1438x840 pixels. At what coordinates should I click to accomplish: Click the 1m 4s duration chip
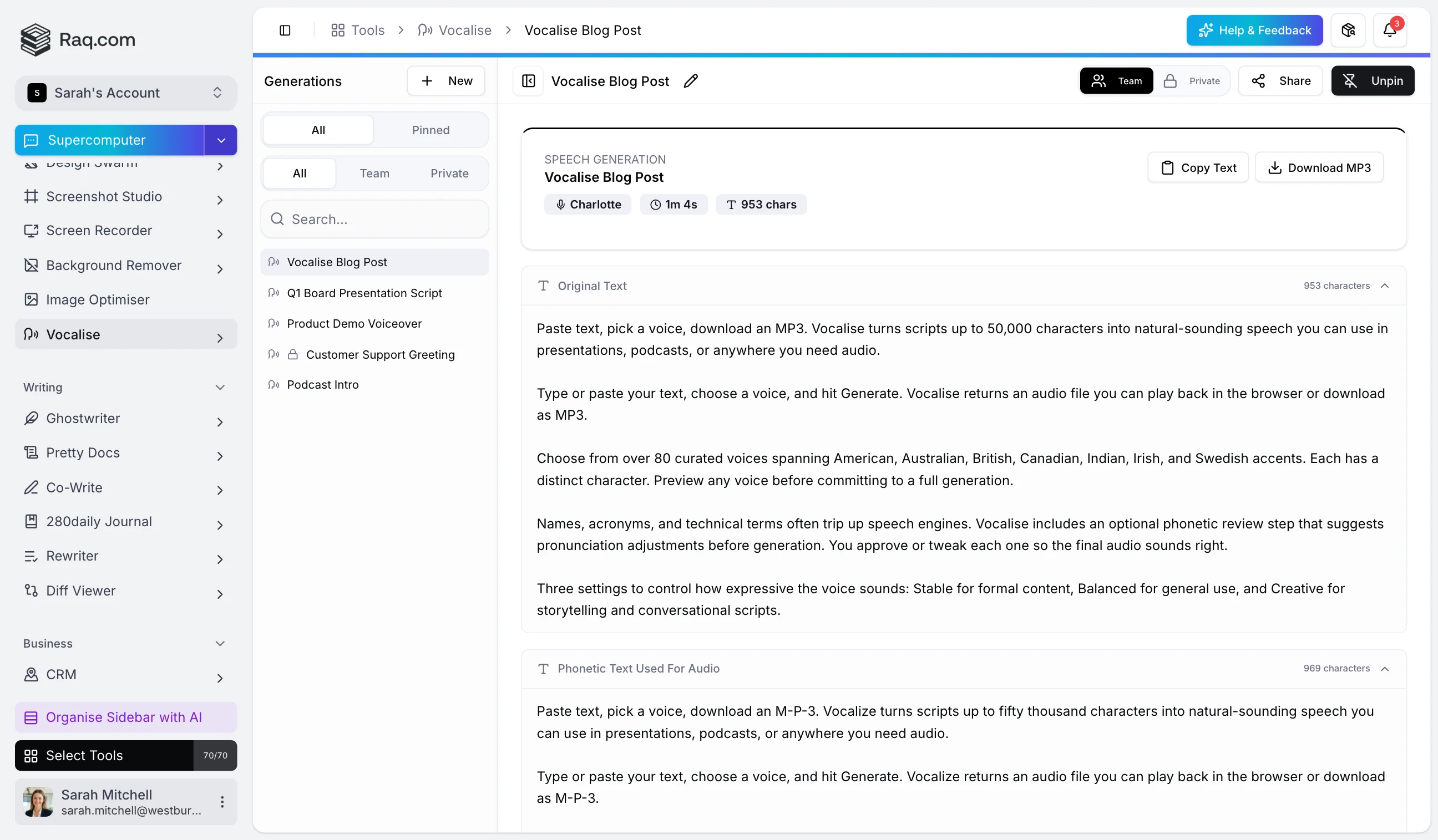coord(674,204)
